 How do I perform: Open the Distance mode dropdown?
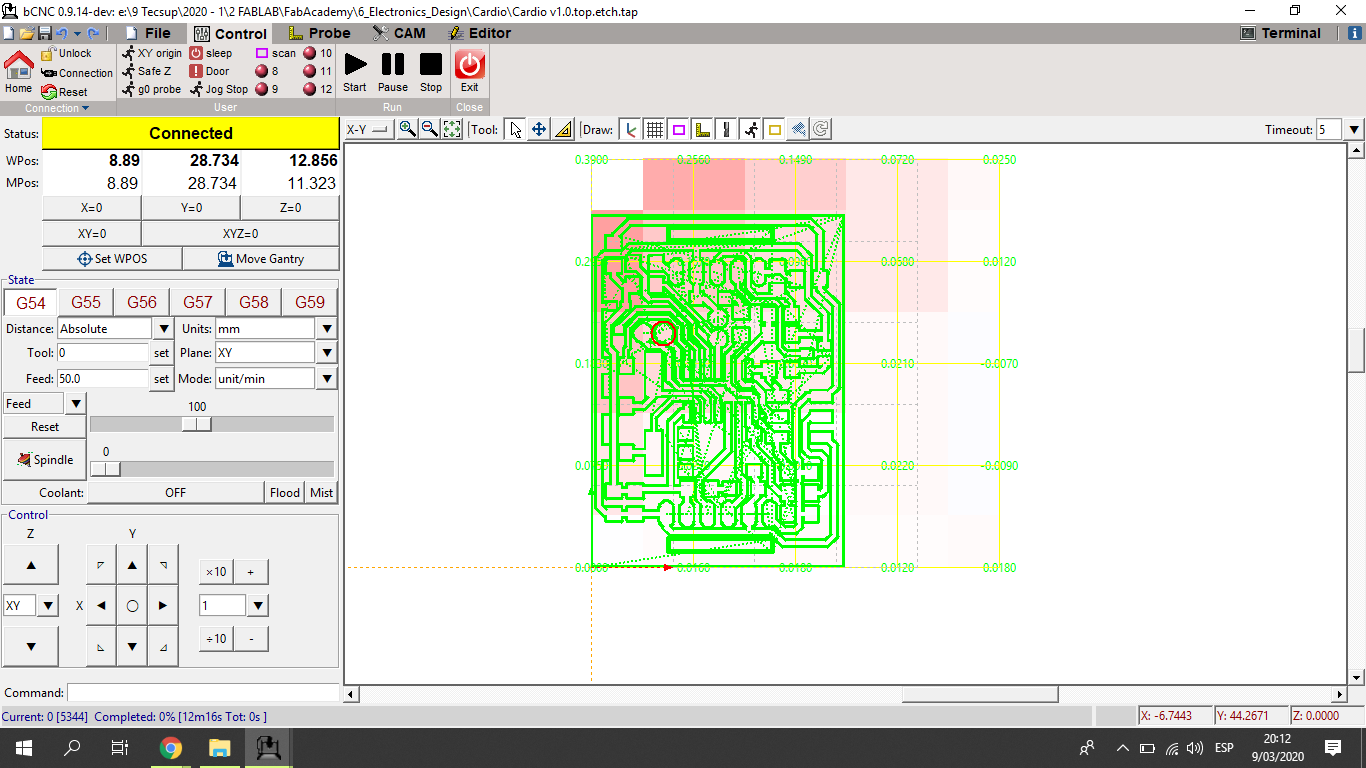[165, 328]
